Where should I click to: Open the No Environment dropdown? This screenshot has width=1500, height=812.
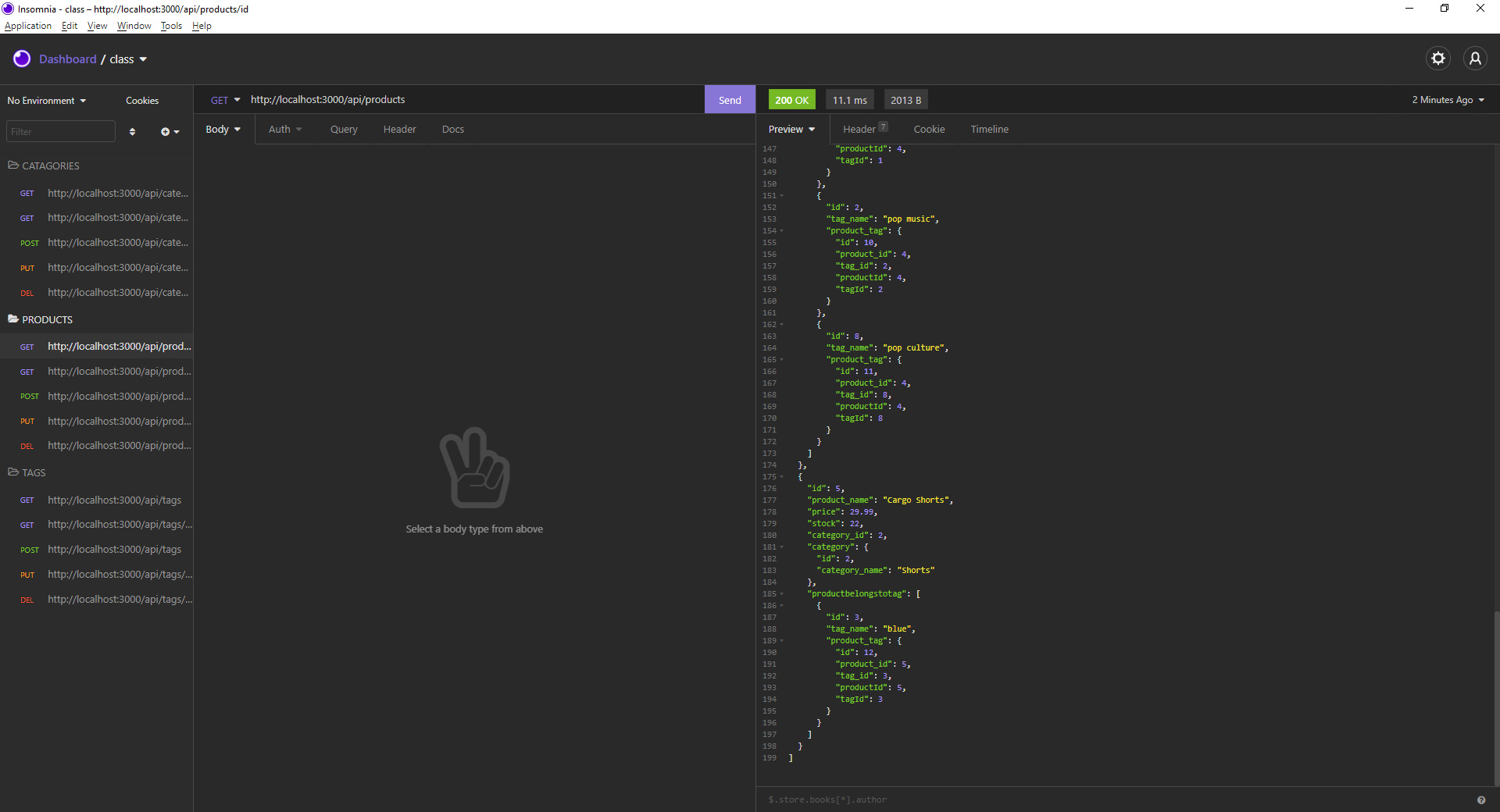pyautogui.click(x=46, y=101)
